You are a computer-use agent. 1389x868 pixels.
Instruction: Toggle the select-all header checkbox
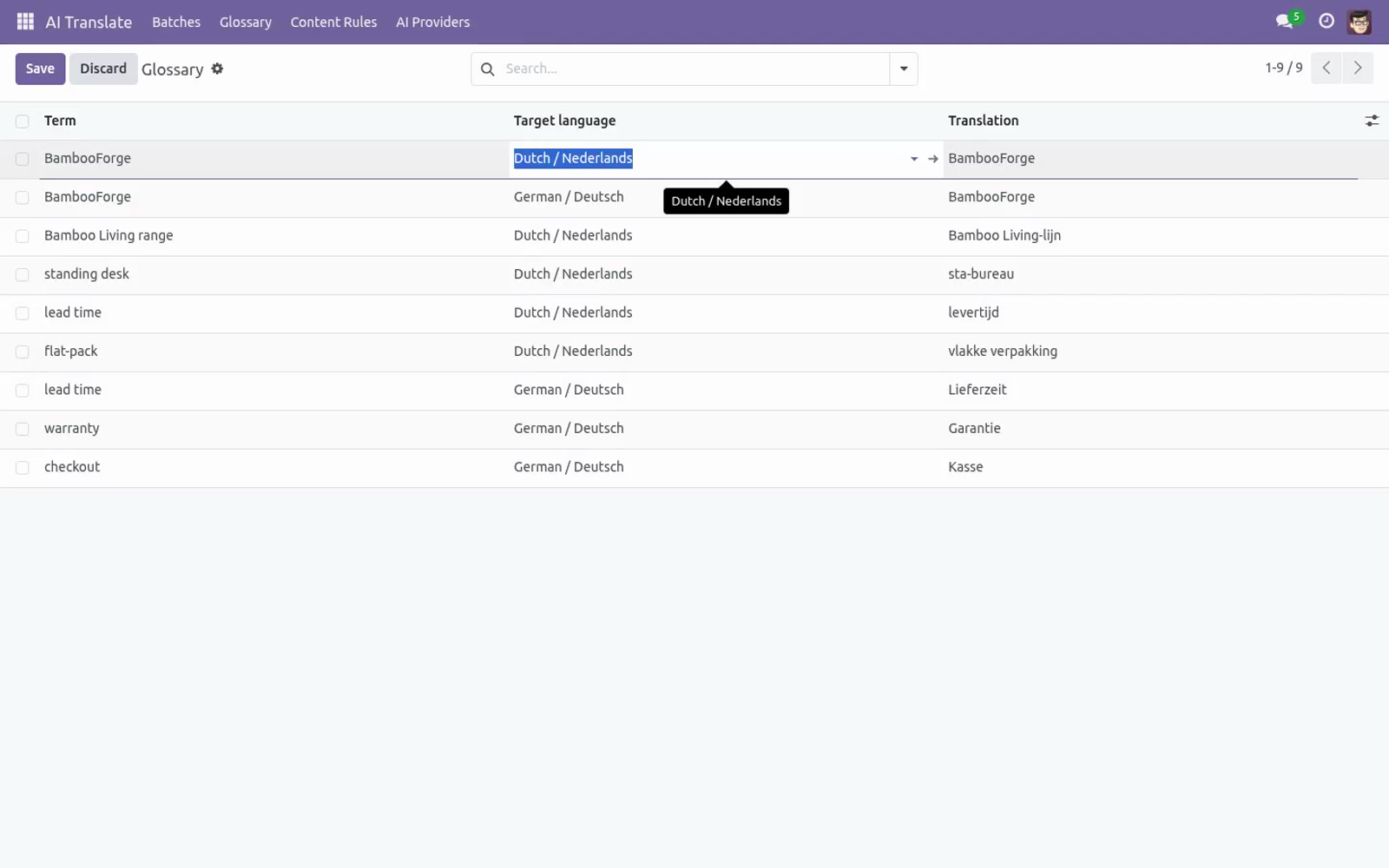(23, 122)
